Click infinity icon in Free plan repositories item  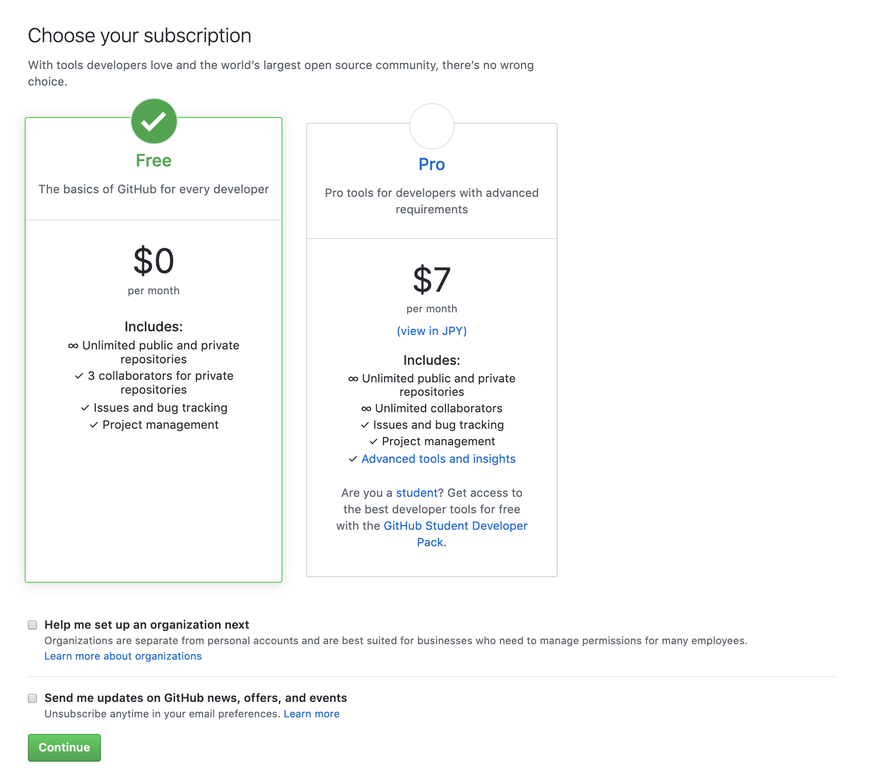pos(73,346)
